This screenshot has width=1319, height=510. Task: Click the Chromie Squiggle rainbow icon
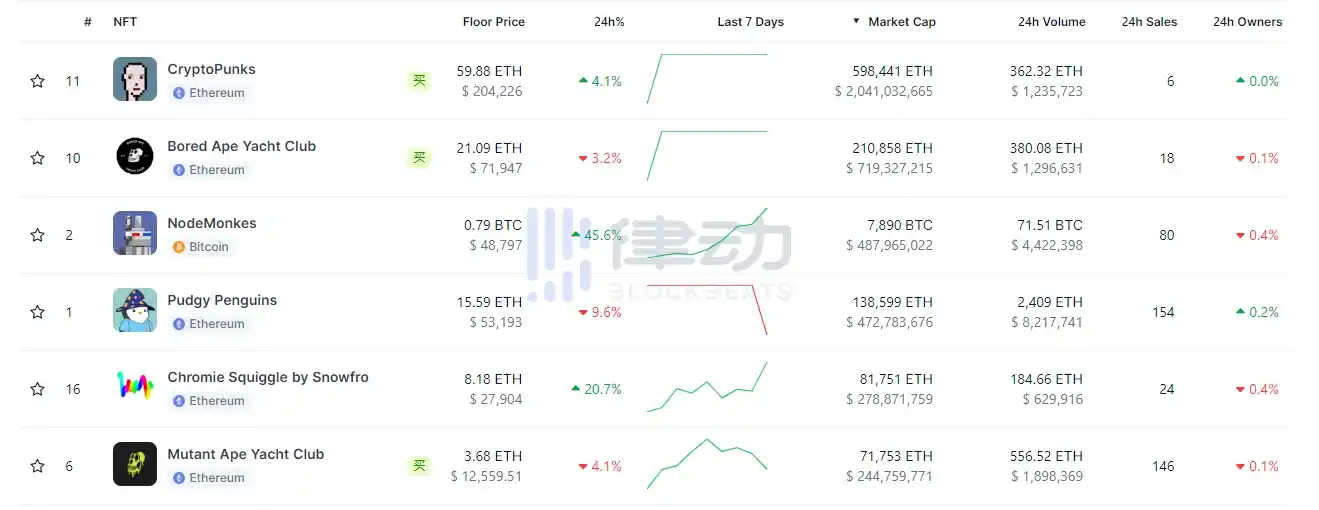135,388
